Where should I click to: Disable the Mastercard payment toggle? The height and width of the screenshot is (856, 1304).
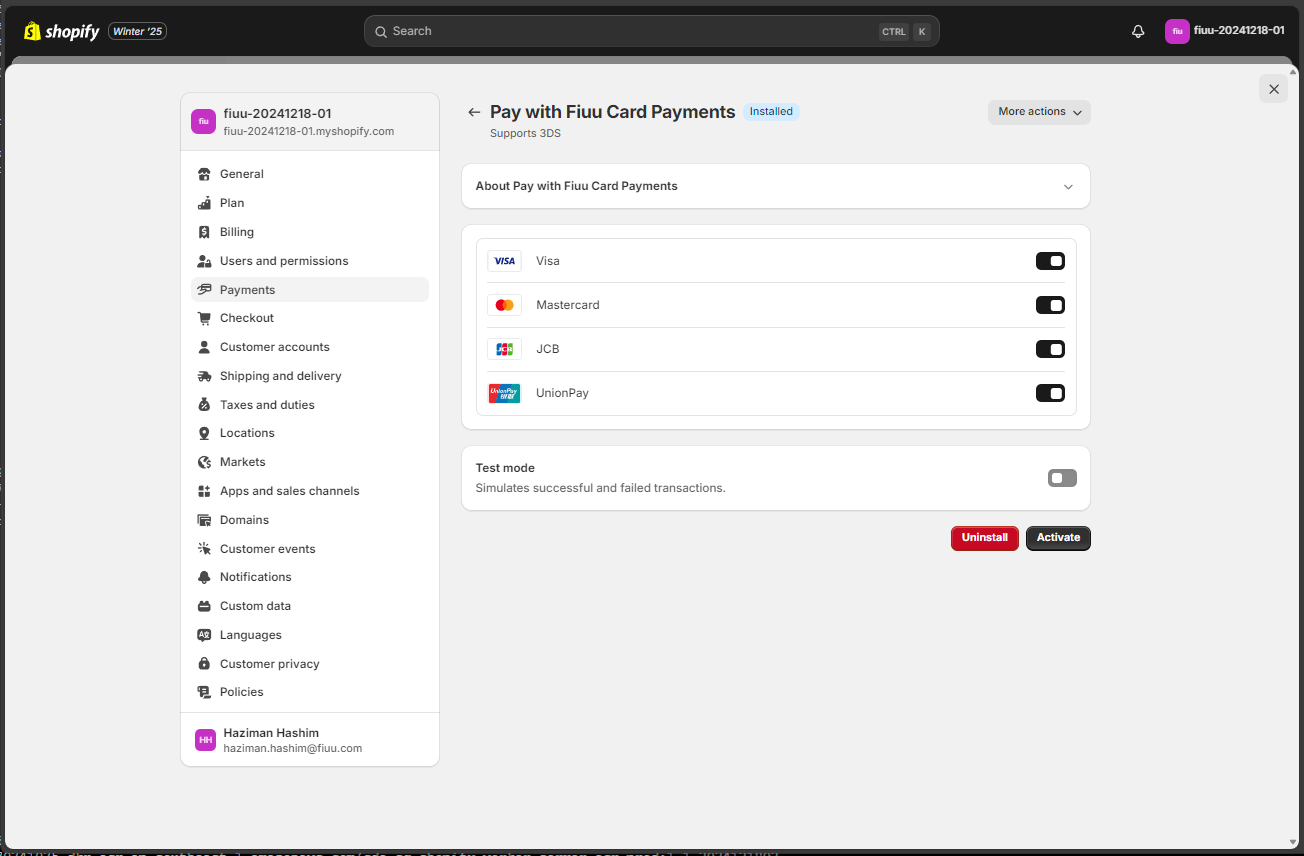point(1050,305)
